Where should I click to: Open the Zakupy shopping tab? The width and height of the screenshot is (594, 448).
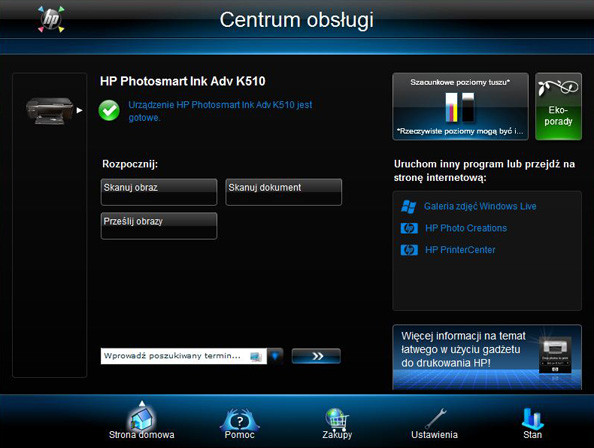337,424
